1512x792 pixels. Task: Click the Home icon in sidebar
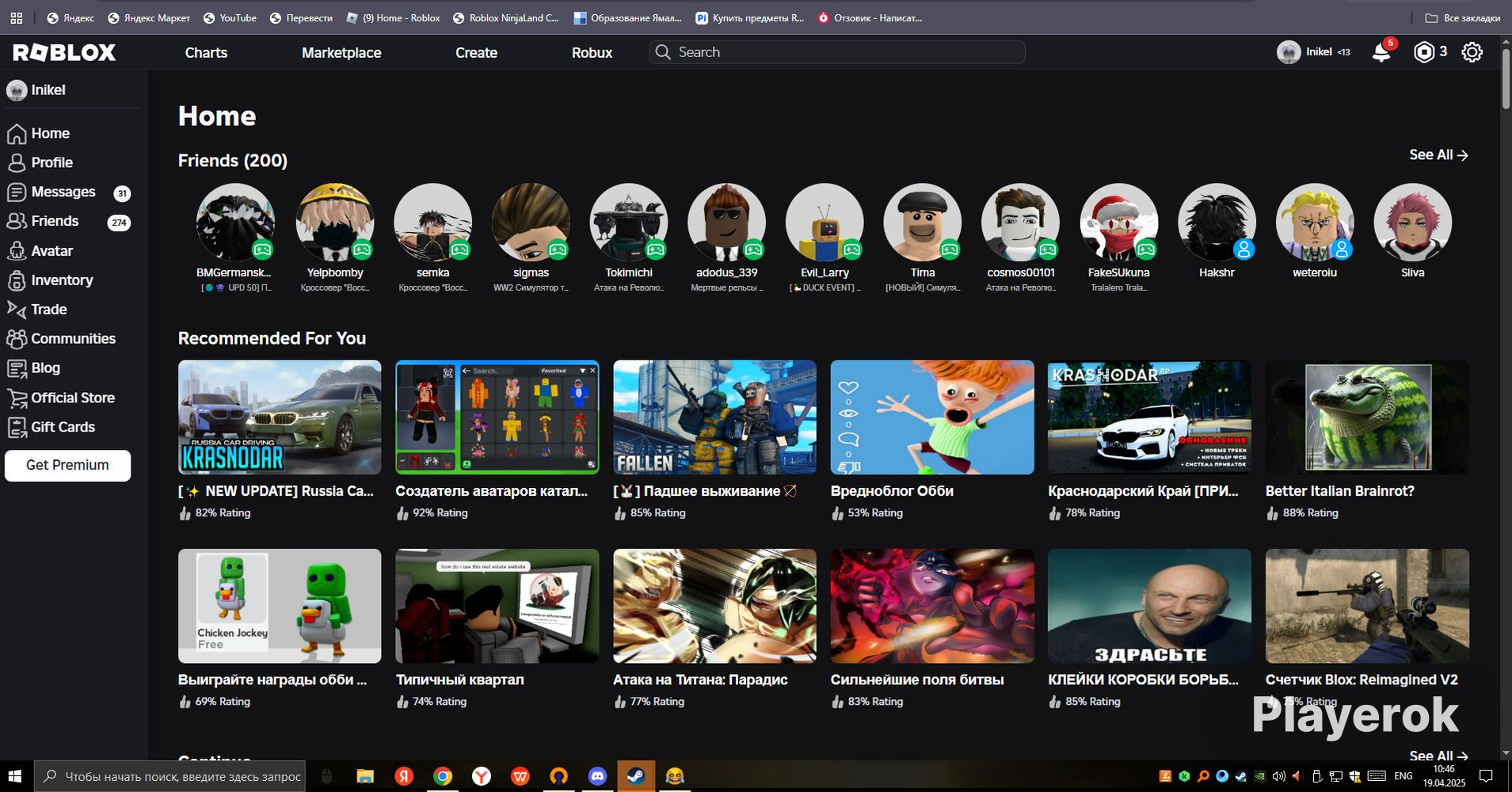tap(17, 134)
